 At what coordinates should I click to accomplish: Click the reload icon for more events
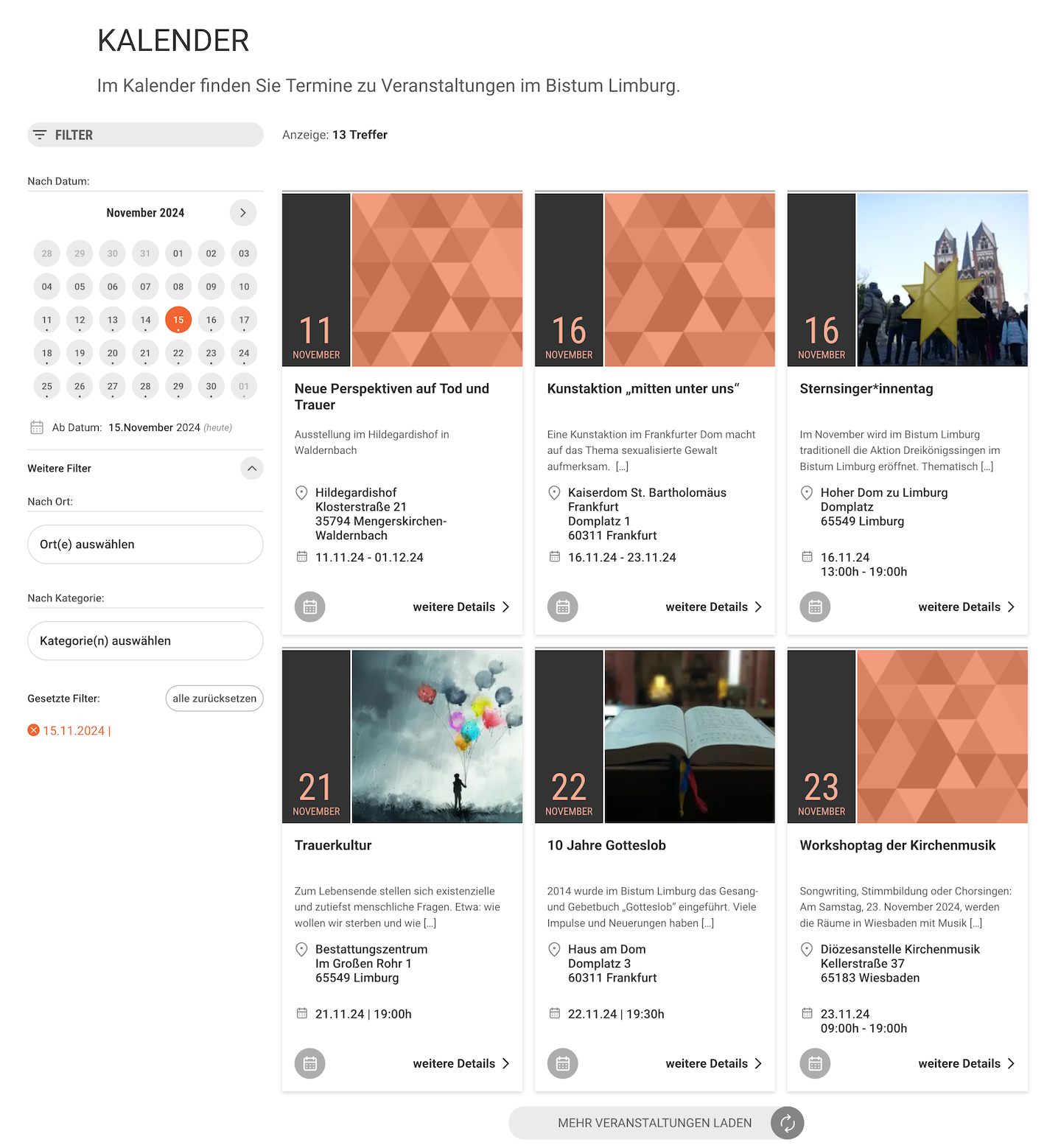point(787,1123)
